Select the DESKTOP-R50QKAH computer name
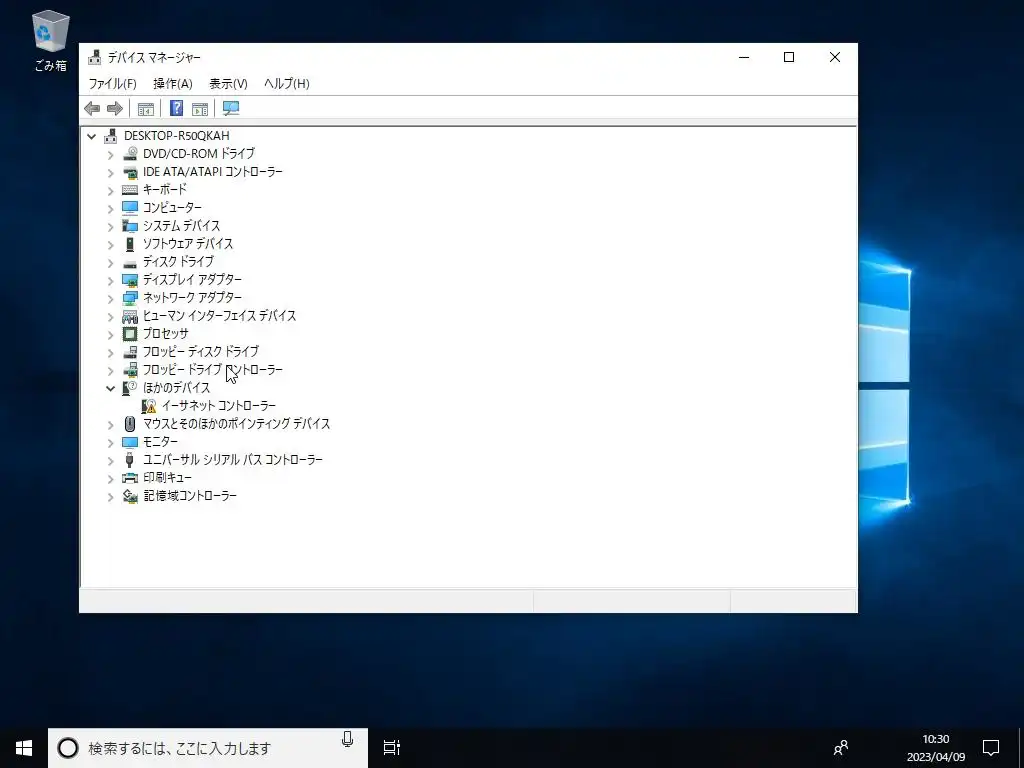This screenshot has width=1024, height=768. [176, 136]
